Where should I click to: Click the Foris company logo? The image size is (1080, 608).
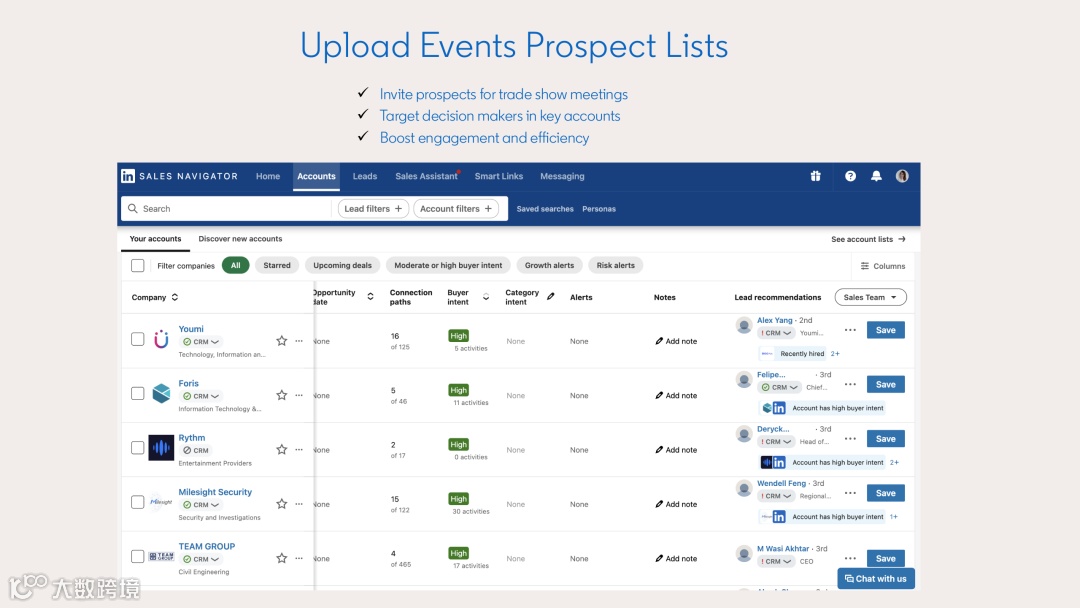click(161, 393)
